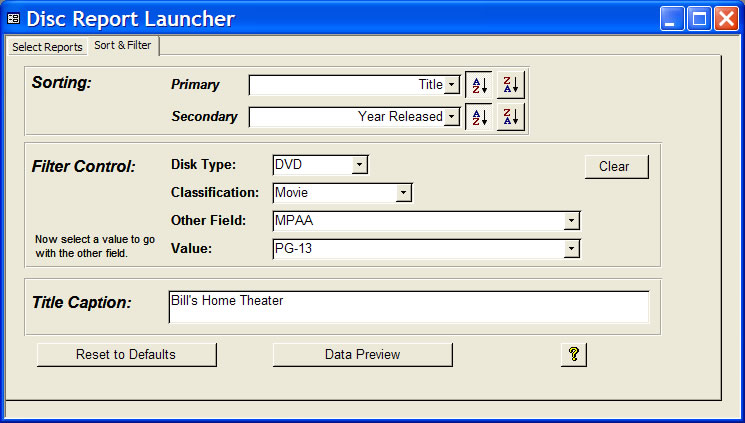The height and width of the screenshot is (423, 745).
Task: Click Reset to Defaults button
Action: click(126, 355)
